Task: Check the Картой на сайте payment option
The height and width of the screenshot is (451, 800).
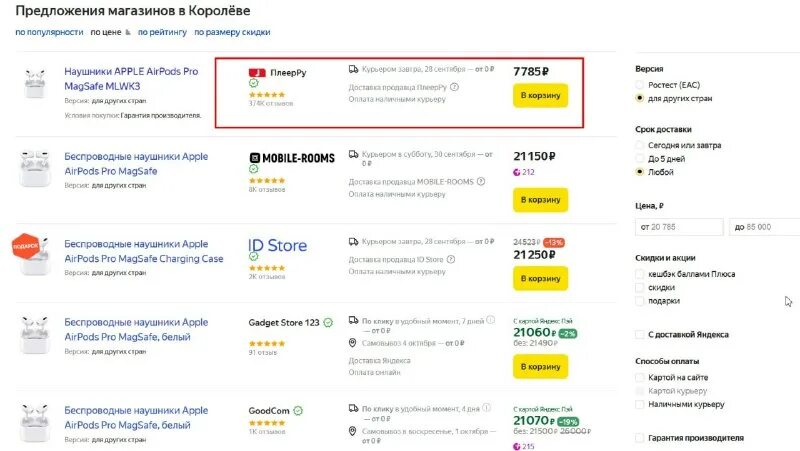Action: tap(640, 377)
